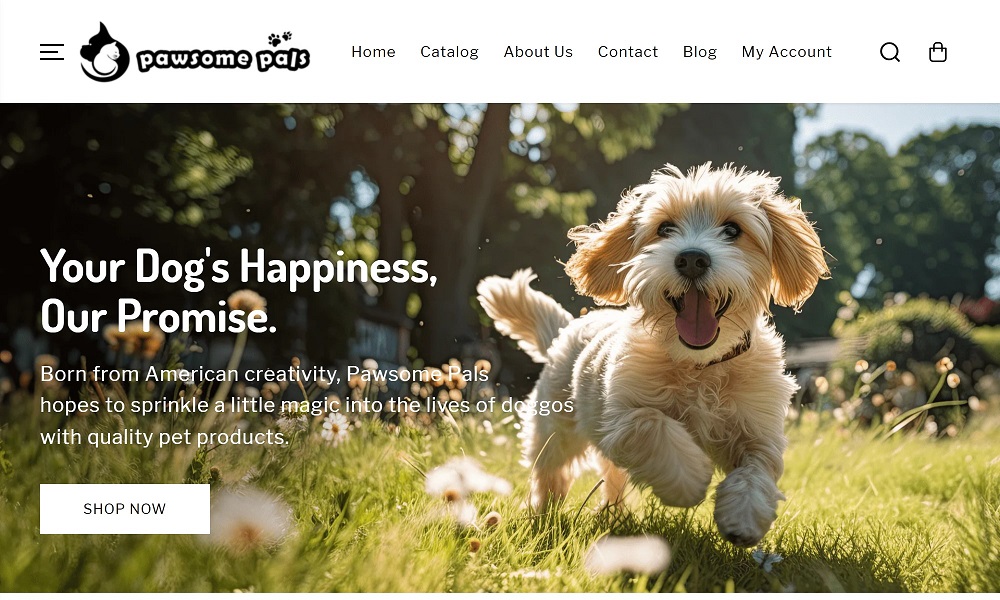Click the "Born from American creativity" text line
The image size is (1000, 600).
pyautogui.click(x=265, y=374)
